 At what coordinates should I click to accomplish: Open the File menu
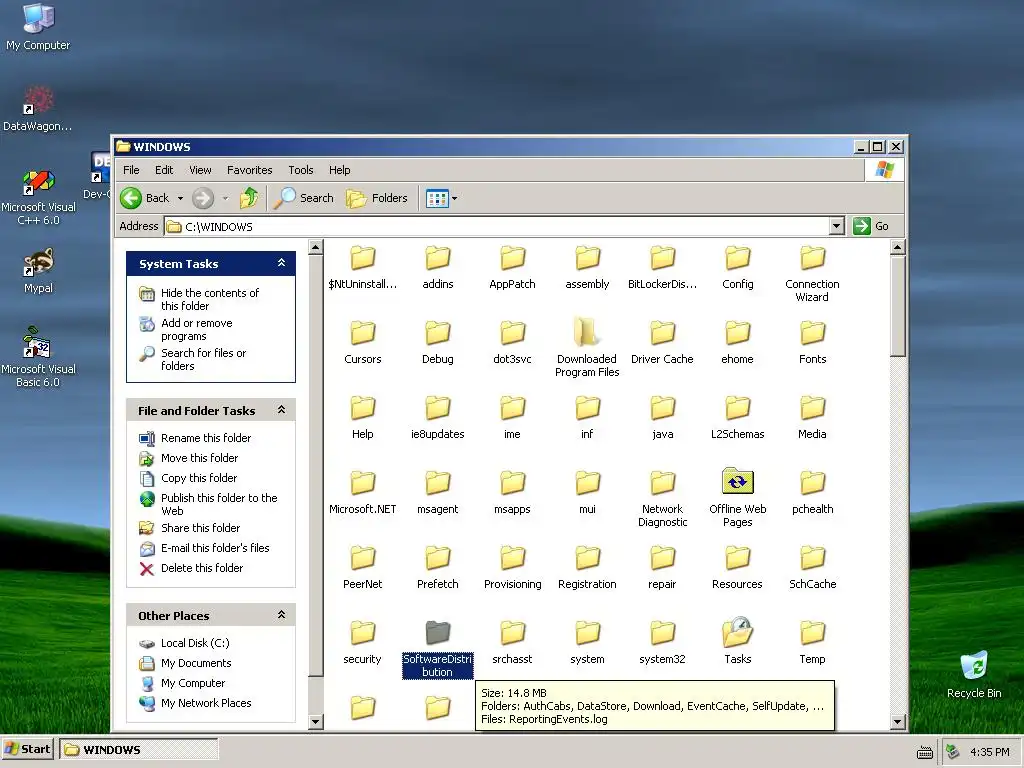[x=131, y=170]
